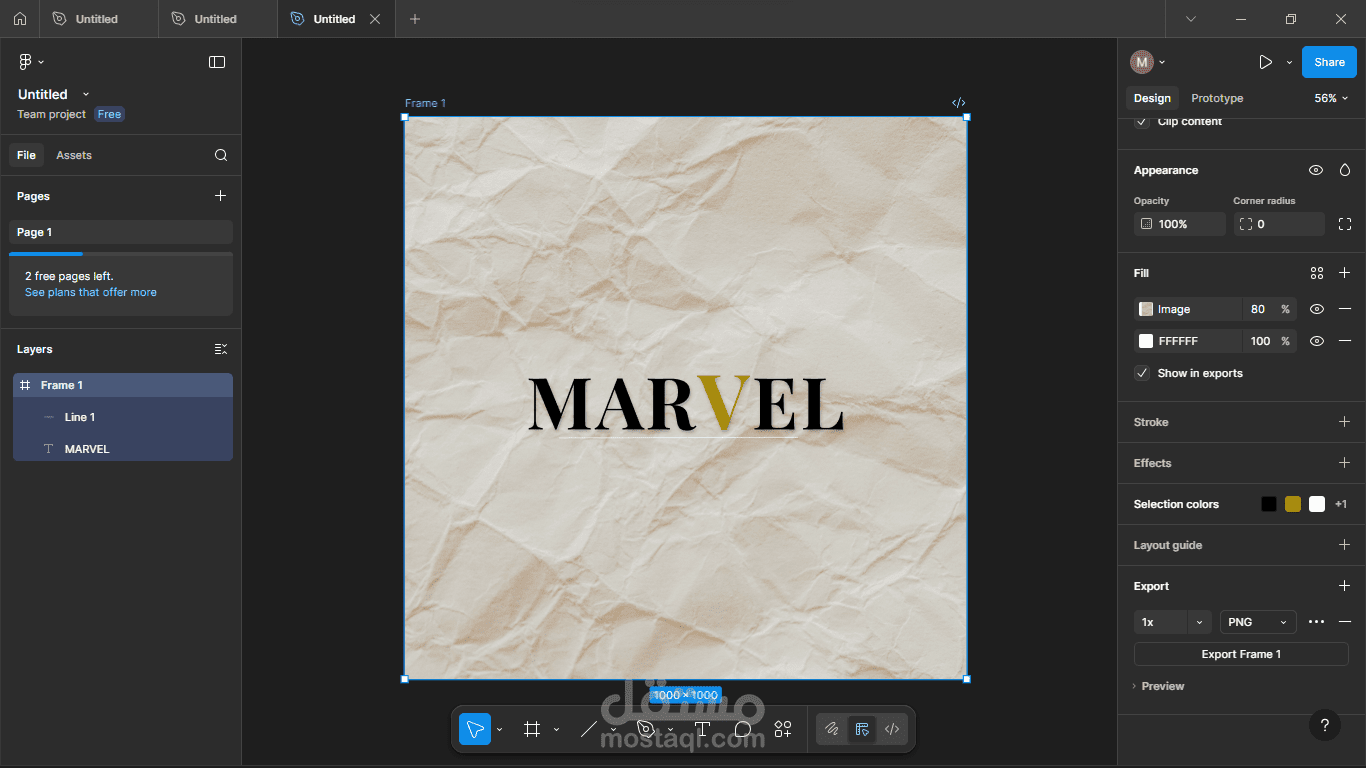Screen dimensions: 1366x768
Task: Open the Figma main menu logo
Action: (x=26, y=62)
